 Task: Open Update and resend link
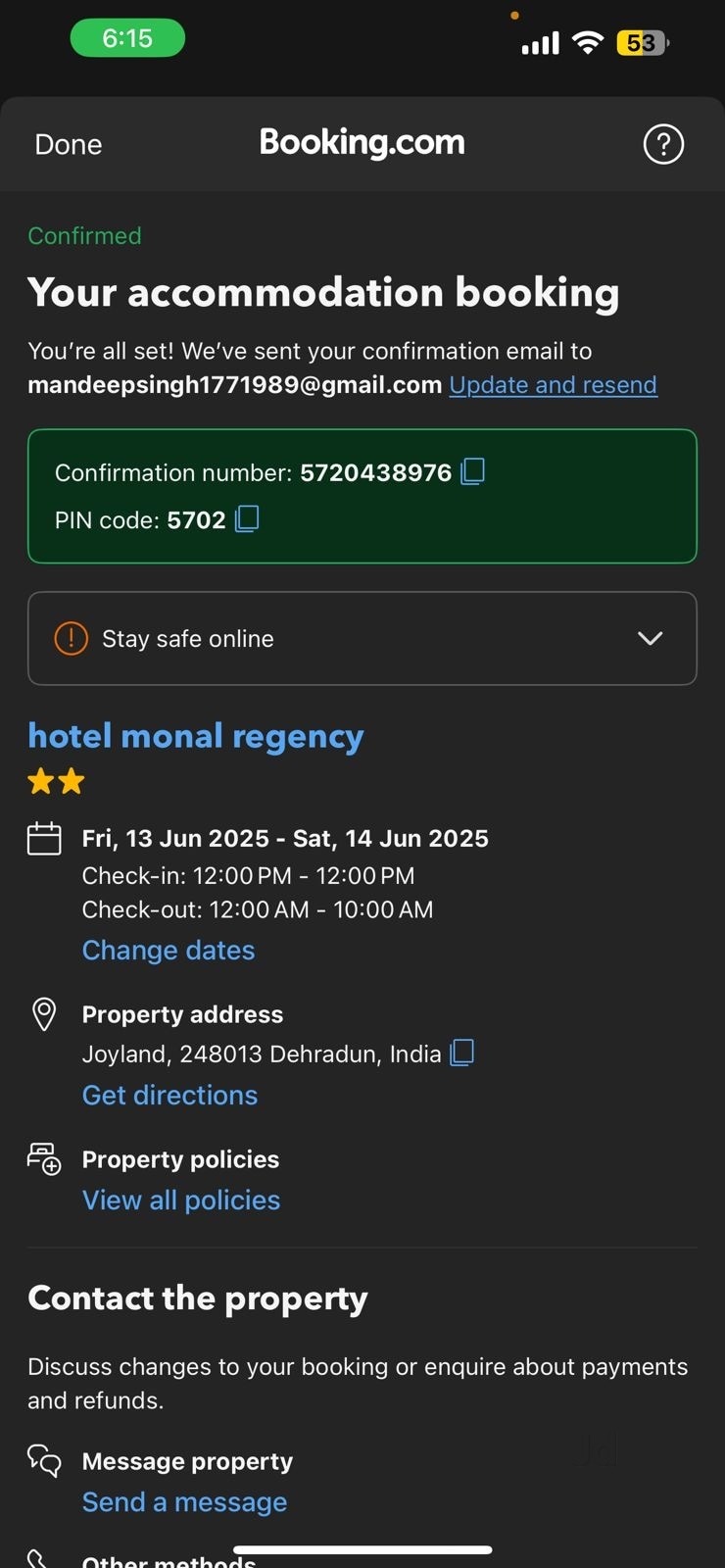553,384
